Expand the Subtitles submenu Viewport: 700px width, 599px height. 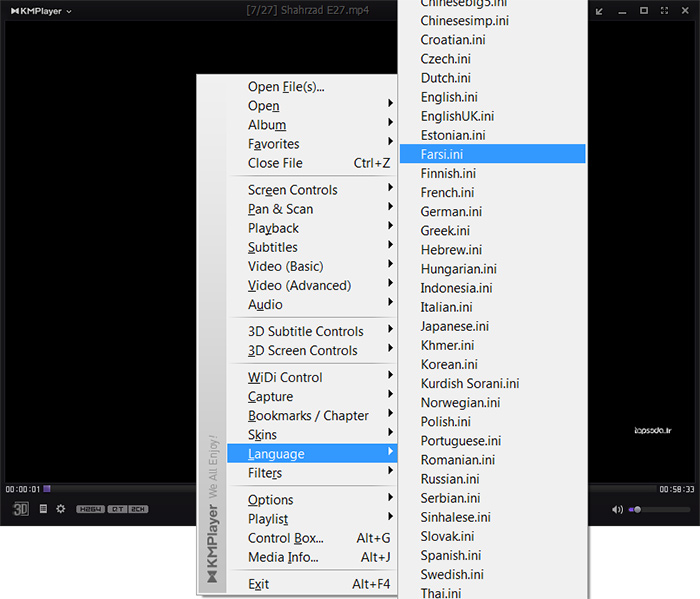pos(312,247)
